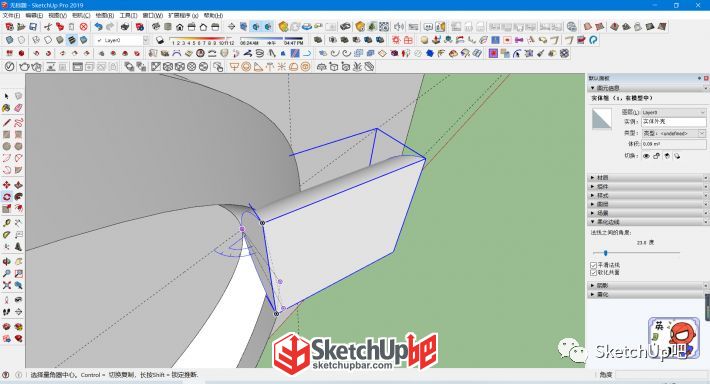Click the Print icon in toolbar
710x384 pixels.
tap(125, 27)
